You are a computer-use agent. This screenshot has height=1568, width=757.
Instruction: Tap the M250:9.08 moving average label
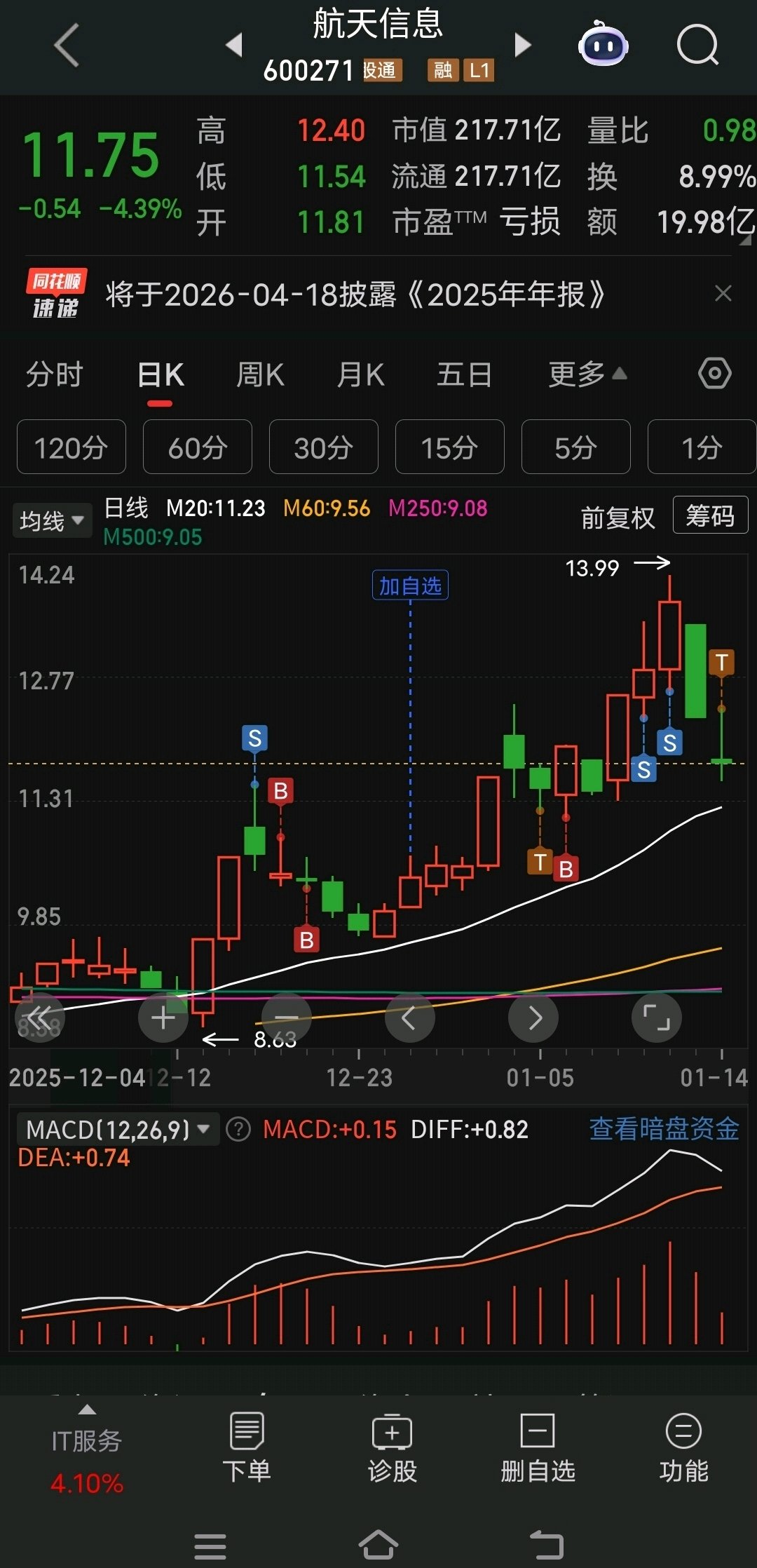point(438,508)
